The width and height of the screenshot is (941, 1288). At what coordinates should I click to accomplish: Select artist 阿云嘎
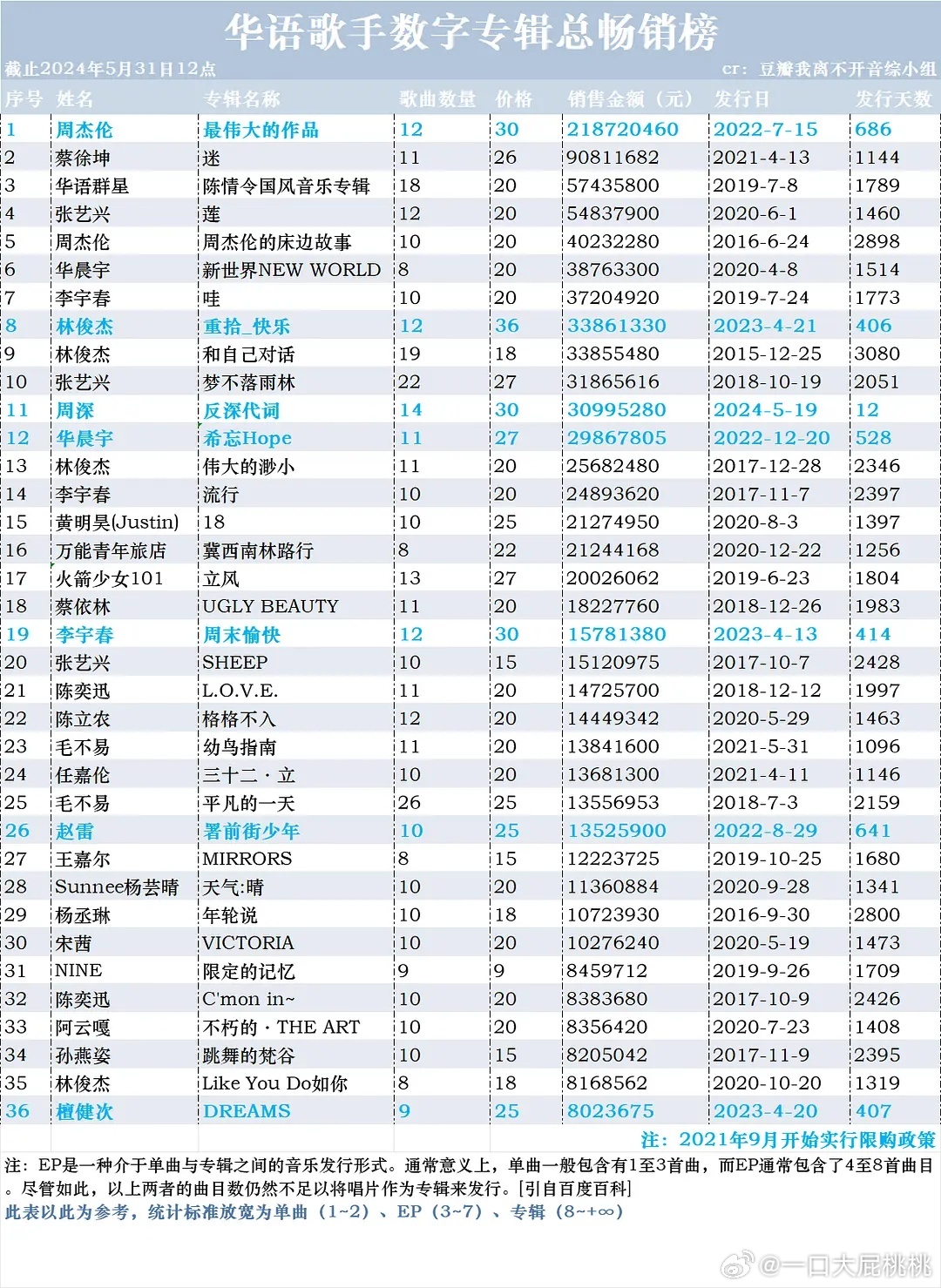click(x=83, y=1028)
